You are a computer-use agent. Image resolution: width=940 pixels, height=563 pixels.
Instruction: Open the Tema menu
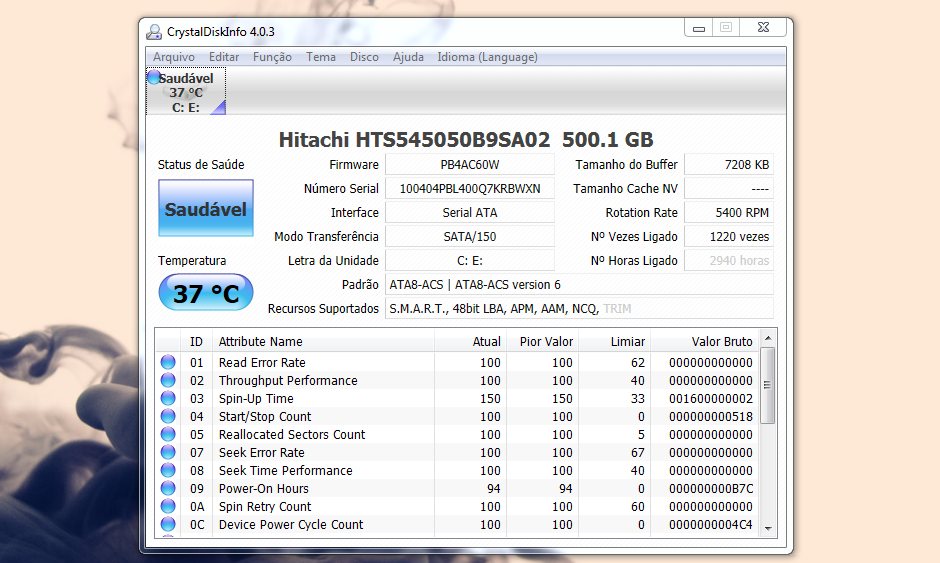pos(321,57)
